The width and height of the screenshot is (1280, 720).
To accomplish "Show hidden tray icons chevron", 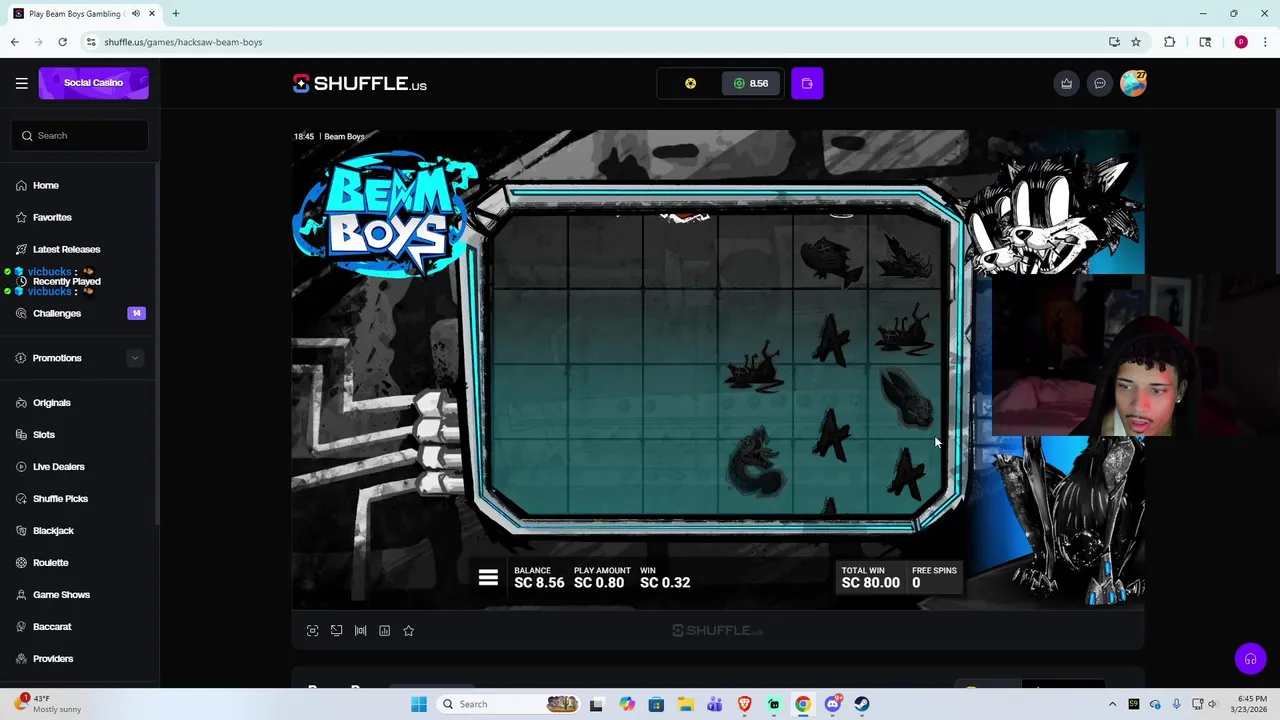I will (x=1112, y=704).
